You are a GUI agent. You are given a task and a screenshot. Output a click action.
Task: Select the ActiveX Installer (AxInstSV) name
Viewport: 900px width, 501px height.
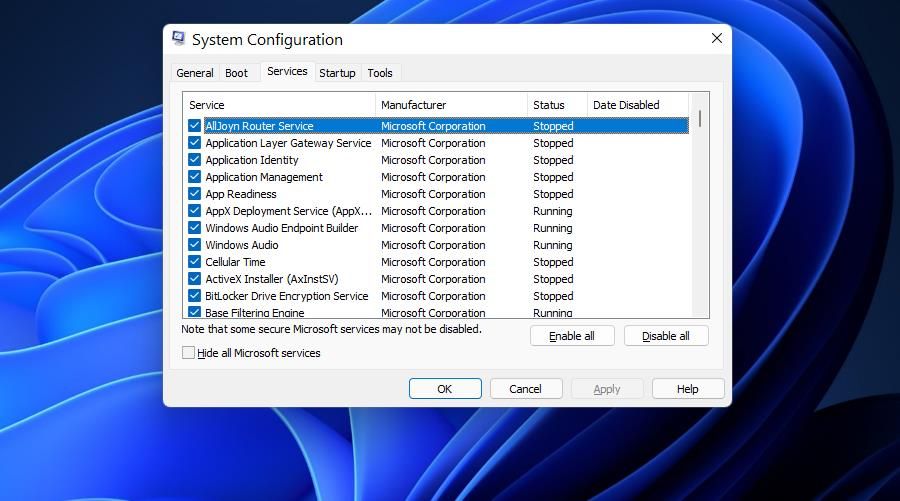[271, 279]
